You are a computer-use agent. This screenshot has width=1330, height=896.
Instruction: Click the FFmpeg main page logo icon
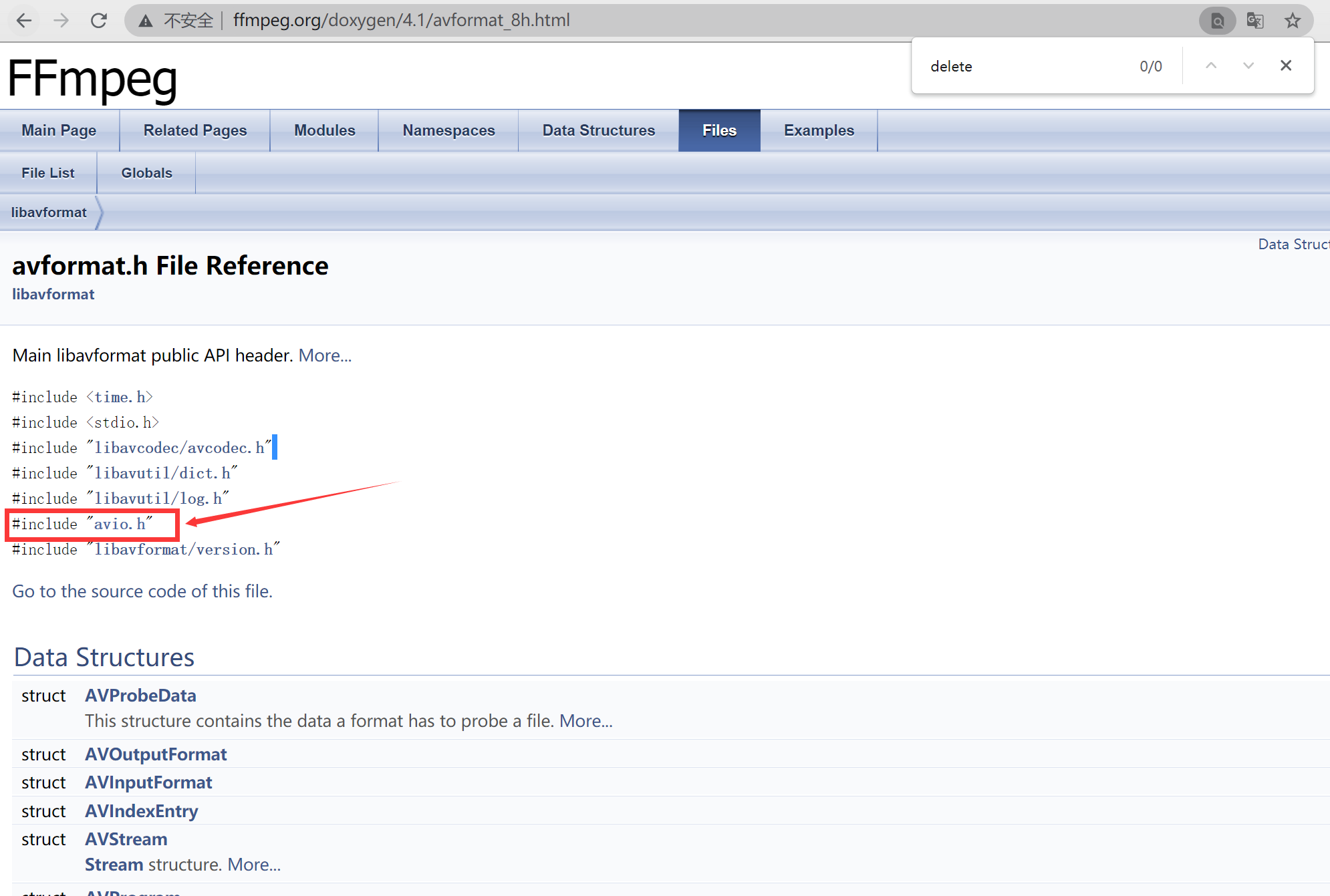coord(92,76)
